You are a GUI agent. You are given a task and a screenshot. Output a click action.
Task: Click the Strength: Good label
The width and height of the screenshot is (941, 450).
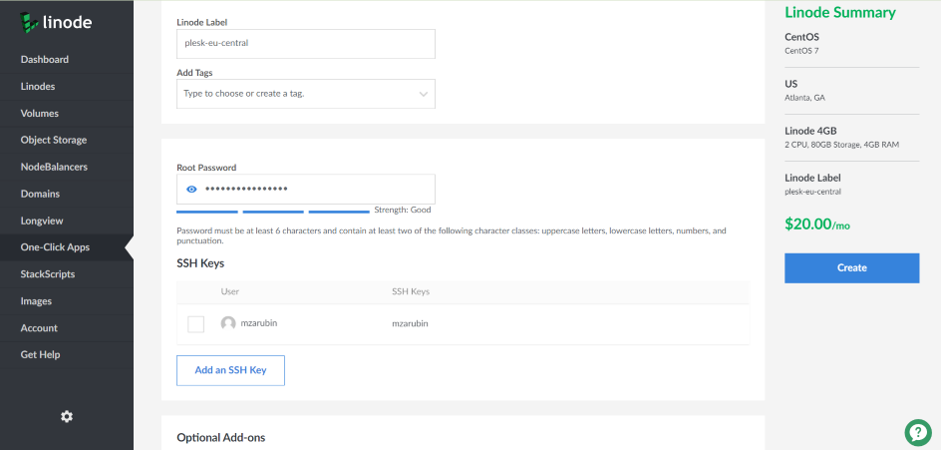click(x=403, y=210)
